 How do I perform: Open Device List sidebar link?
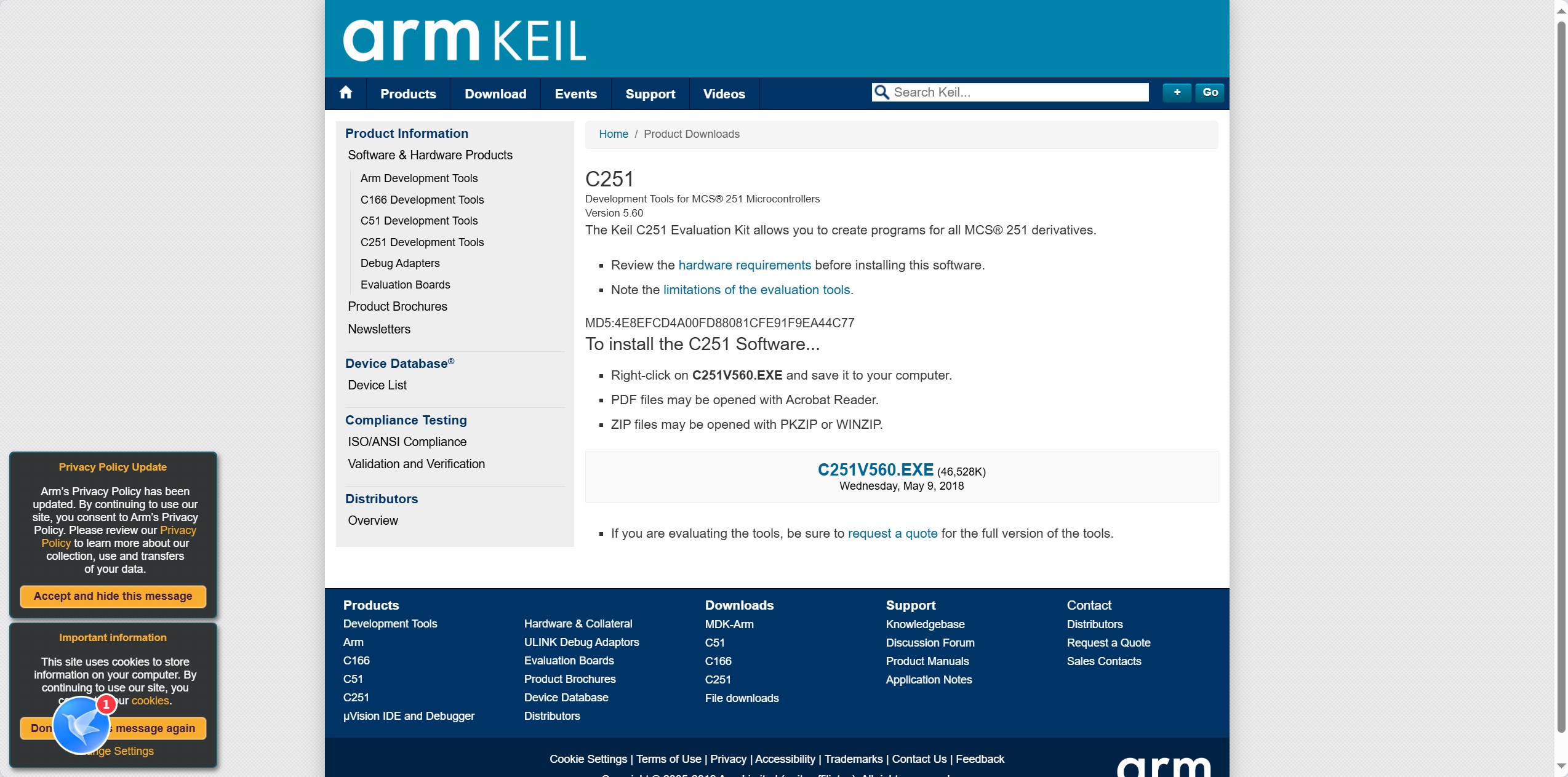coord(377,385)
